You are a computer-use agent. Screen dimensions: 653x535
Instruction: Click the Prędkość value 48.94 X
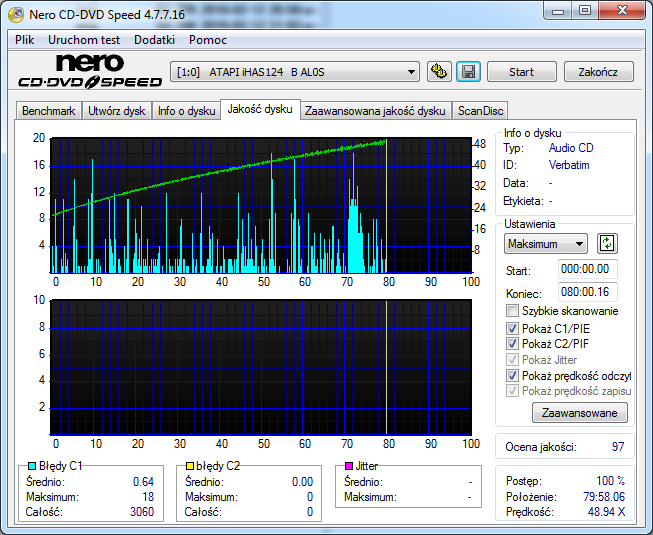[606, 512]
